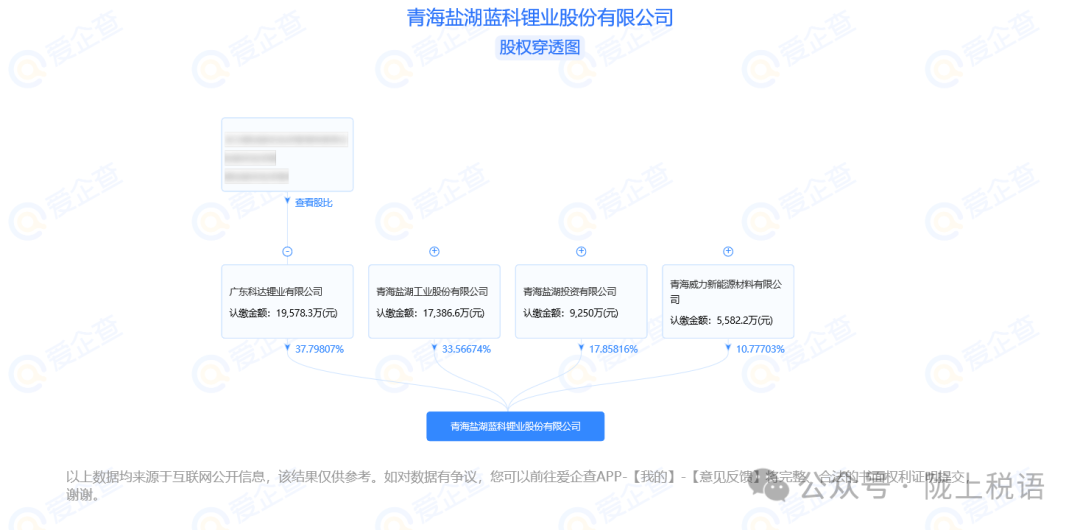Click the 青海盐湖工业股份有限公司 company name
This screenshot has height=530, width=1080.
point(432,292)
